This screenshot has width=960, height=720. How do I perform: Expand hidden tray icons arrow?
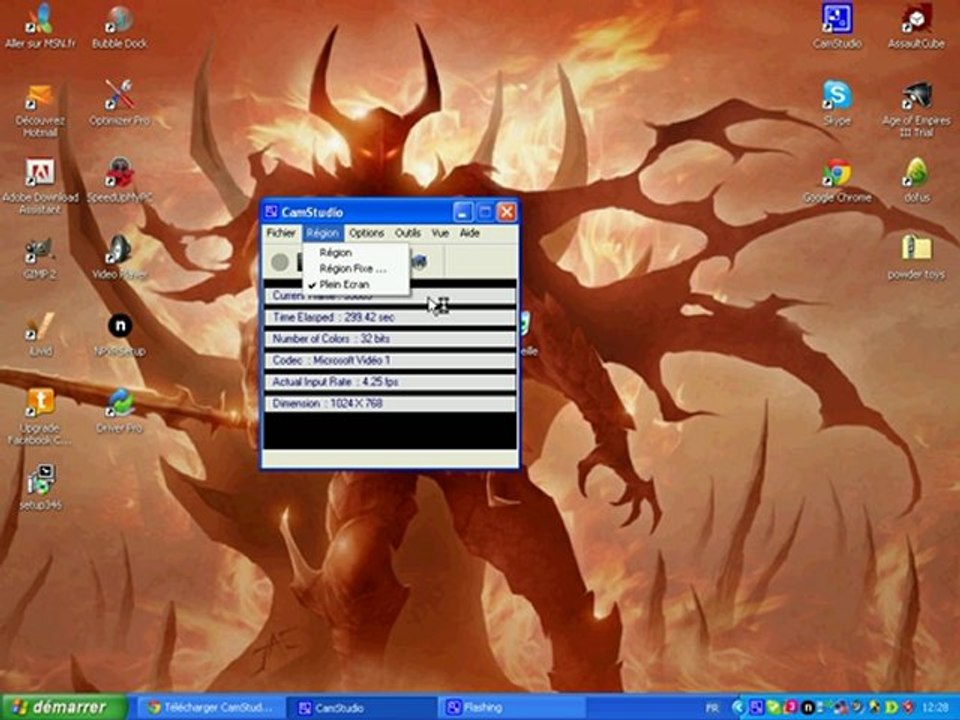pos(739,708)
